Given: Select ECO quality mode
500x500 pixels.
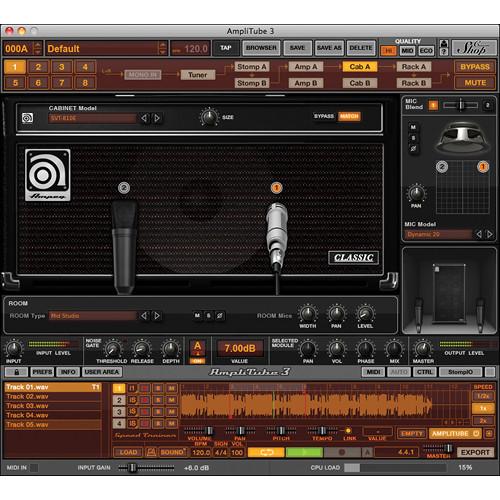Looking at the screenshot, I should 426,51.
